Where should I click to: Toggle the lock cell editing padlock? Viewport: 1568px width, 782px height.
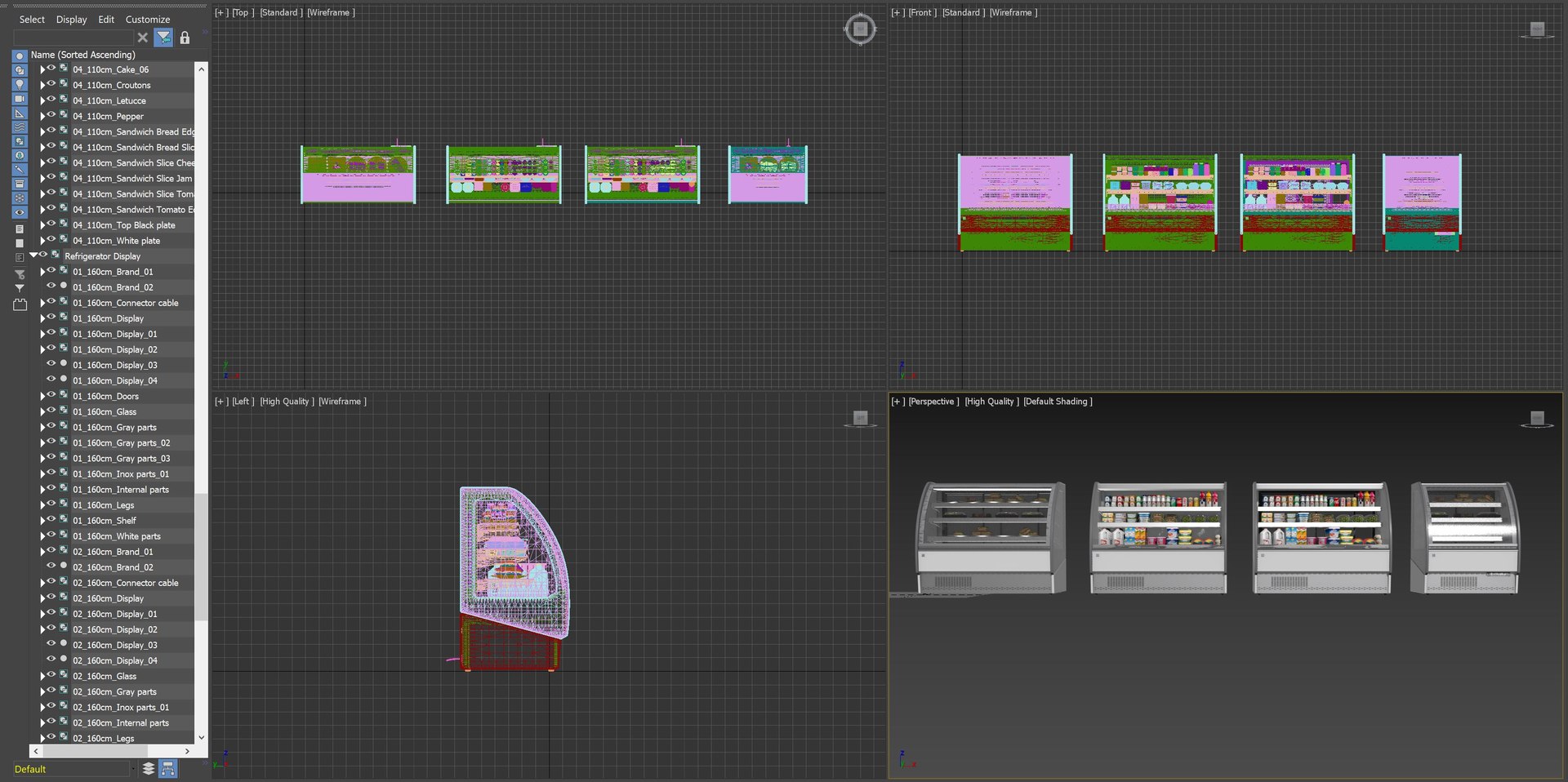185,38
